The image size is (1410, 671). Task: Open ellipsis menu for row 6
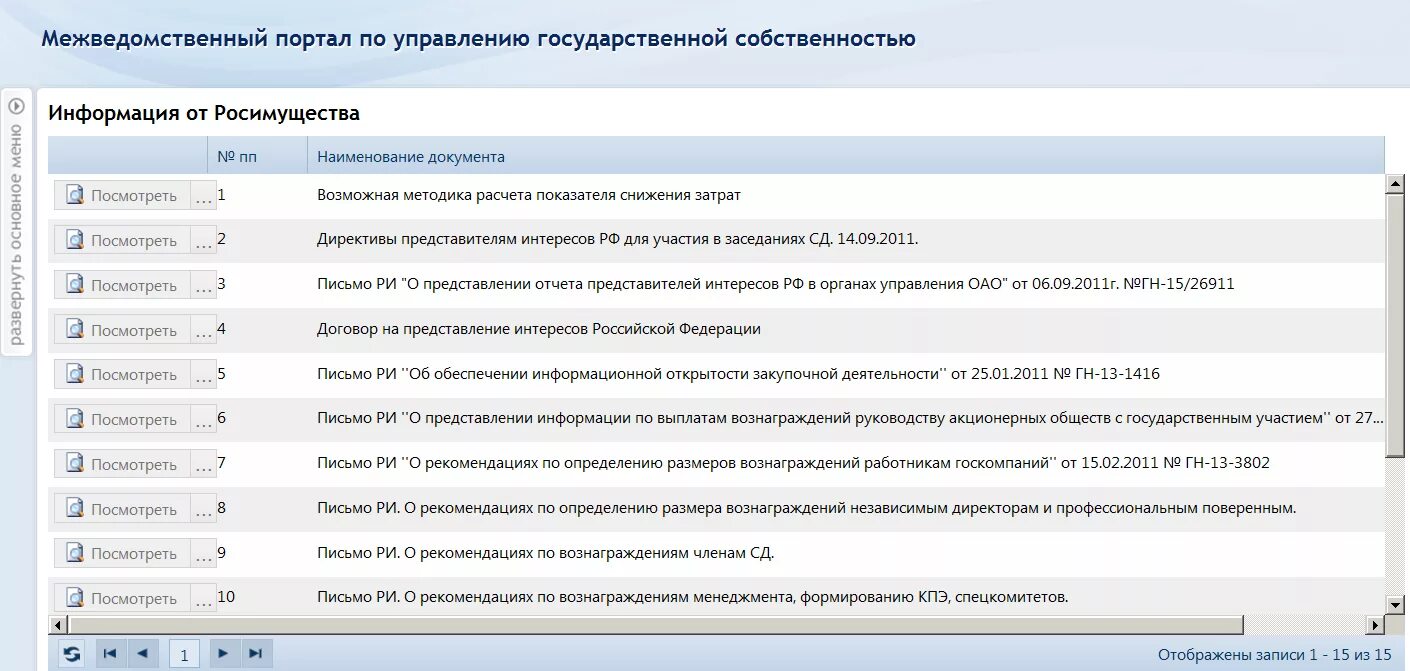pyautogui.click(x=203, y=420)
